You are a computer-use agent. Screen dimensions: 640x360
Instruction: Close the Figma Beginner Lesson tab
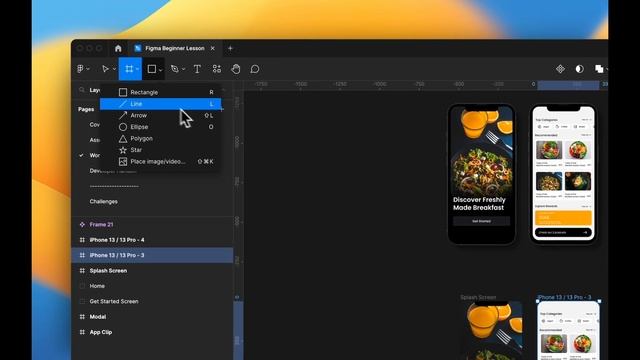point(213,48)
